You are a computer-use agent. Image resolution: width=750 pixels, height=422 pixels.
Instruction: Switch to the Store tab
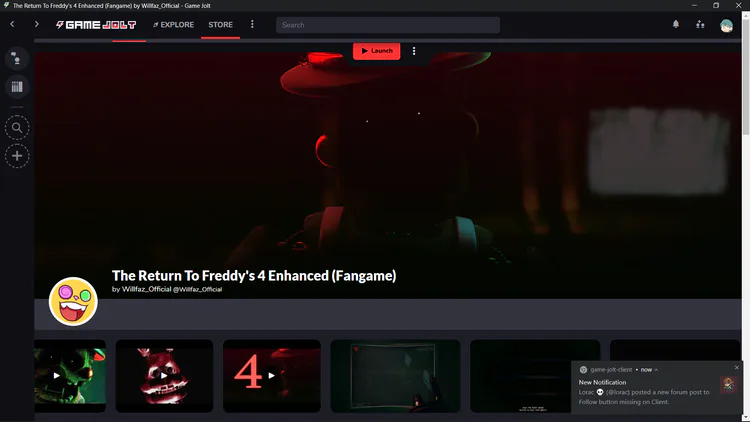(221, 25)
